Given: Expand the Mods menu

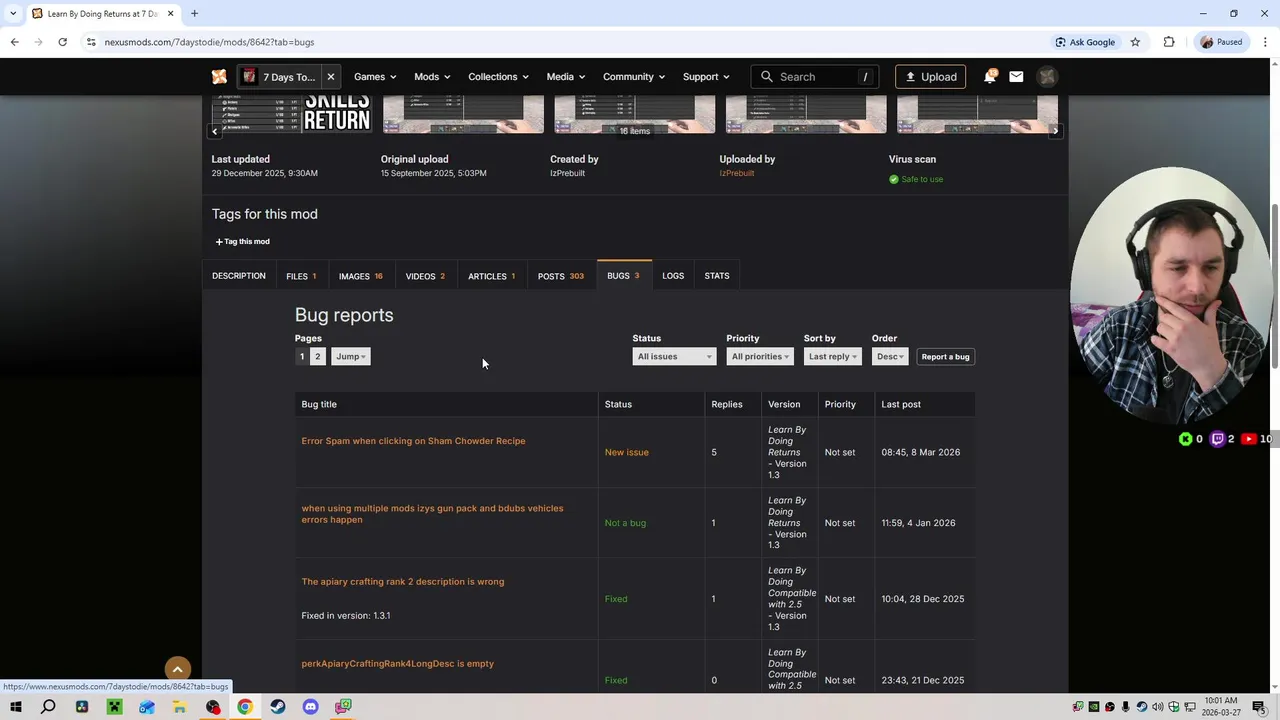Looking at the screenshot, I should (432, 77).
